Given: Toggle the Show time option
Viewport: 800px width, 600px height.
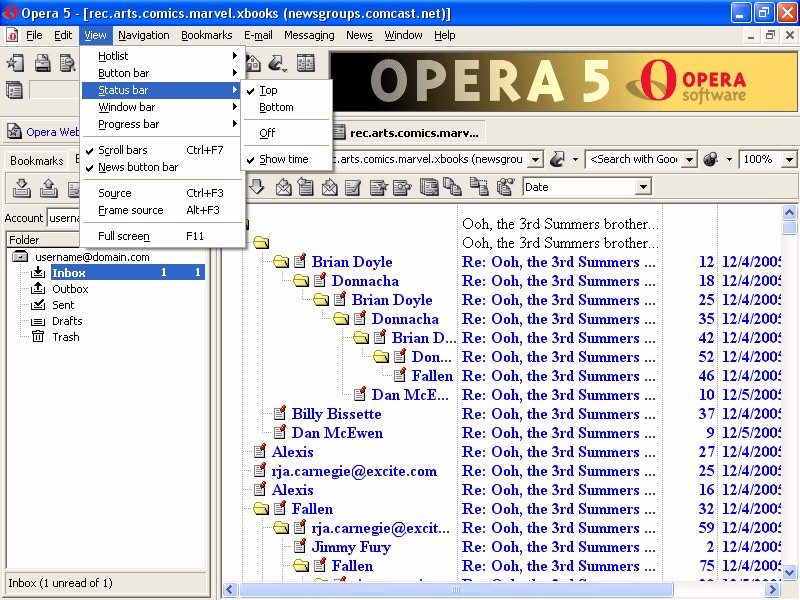Looking at the screenshot, I should (287, 159).
